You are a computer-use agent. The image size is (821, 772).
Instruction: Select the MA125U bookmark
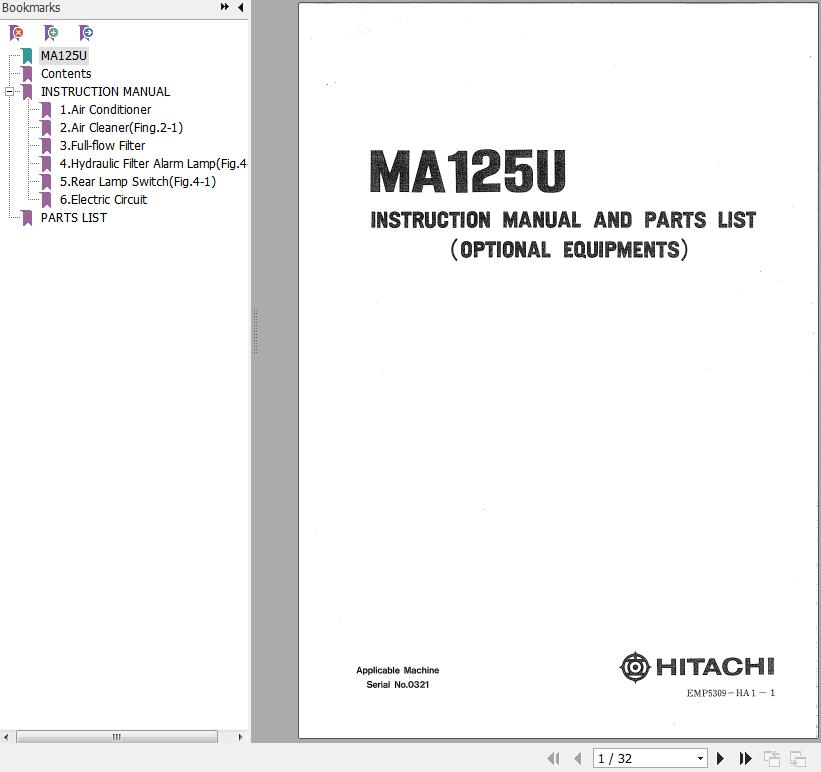click(x=64, y=56)
